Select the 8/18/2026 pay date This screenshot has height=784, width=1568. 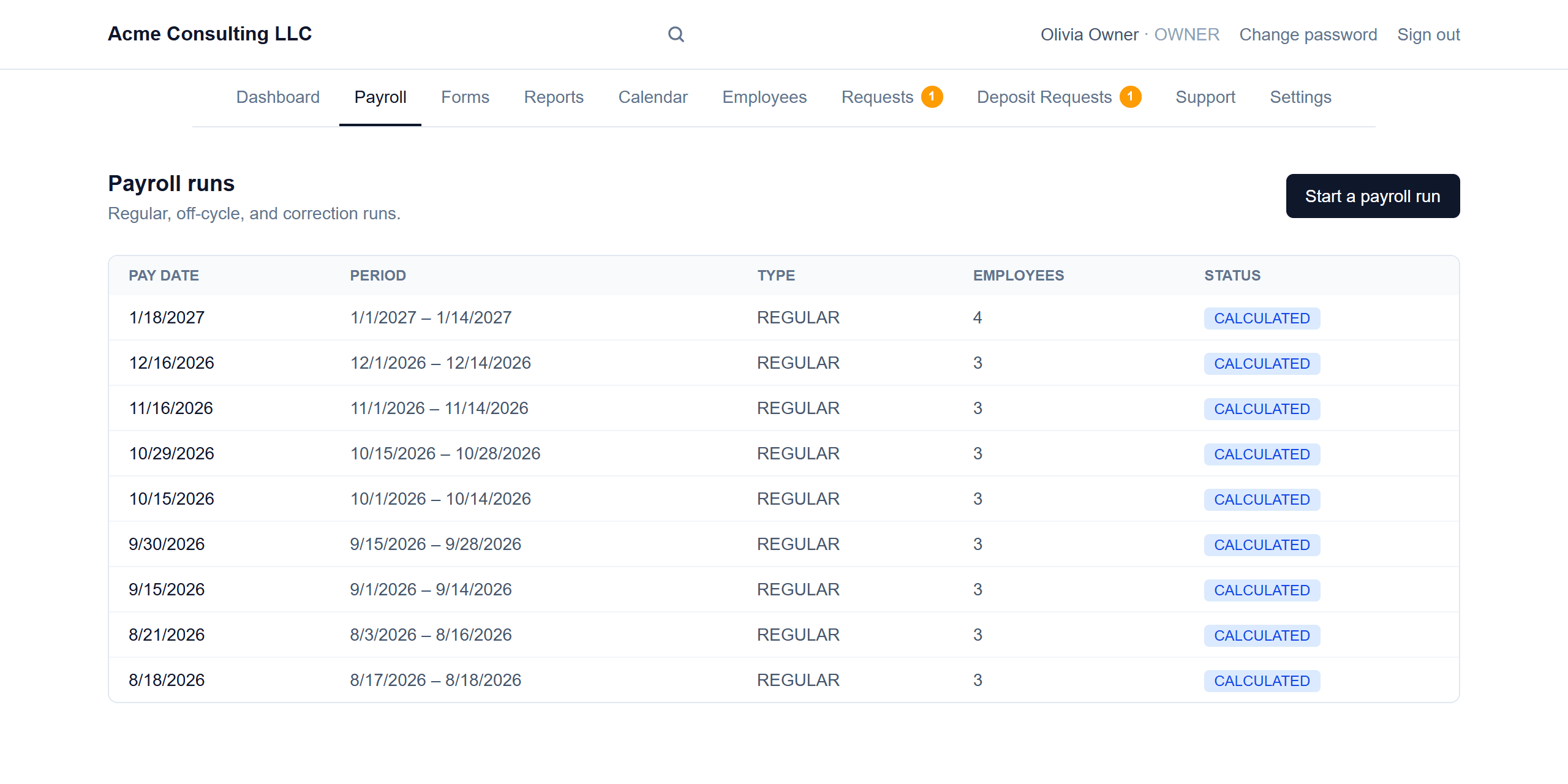click(x=167, y=680)
